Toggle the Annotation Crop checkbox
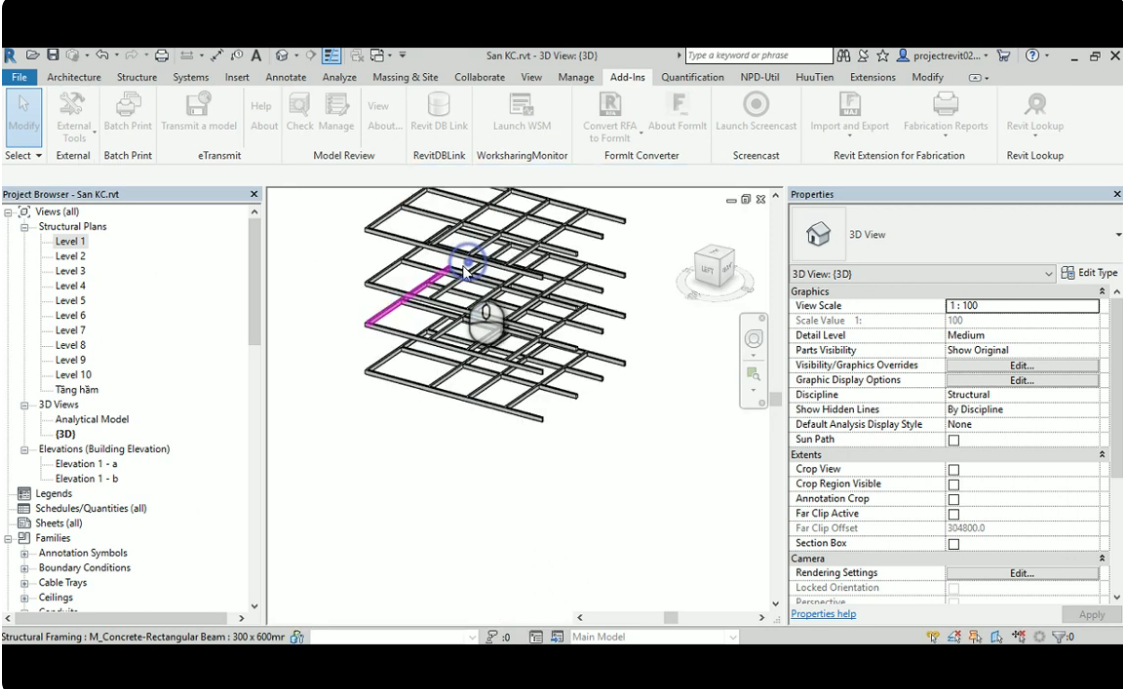This screenshot has height=689, width=1123. click(953, 499)
